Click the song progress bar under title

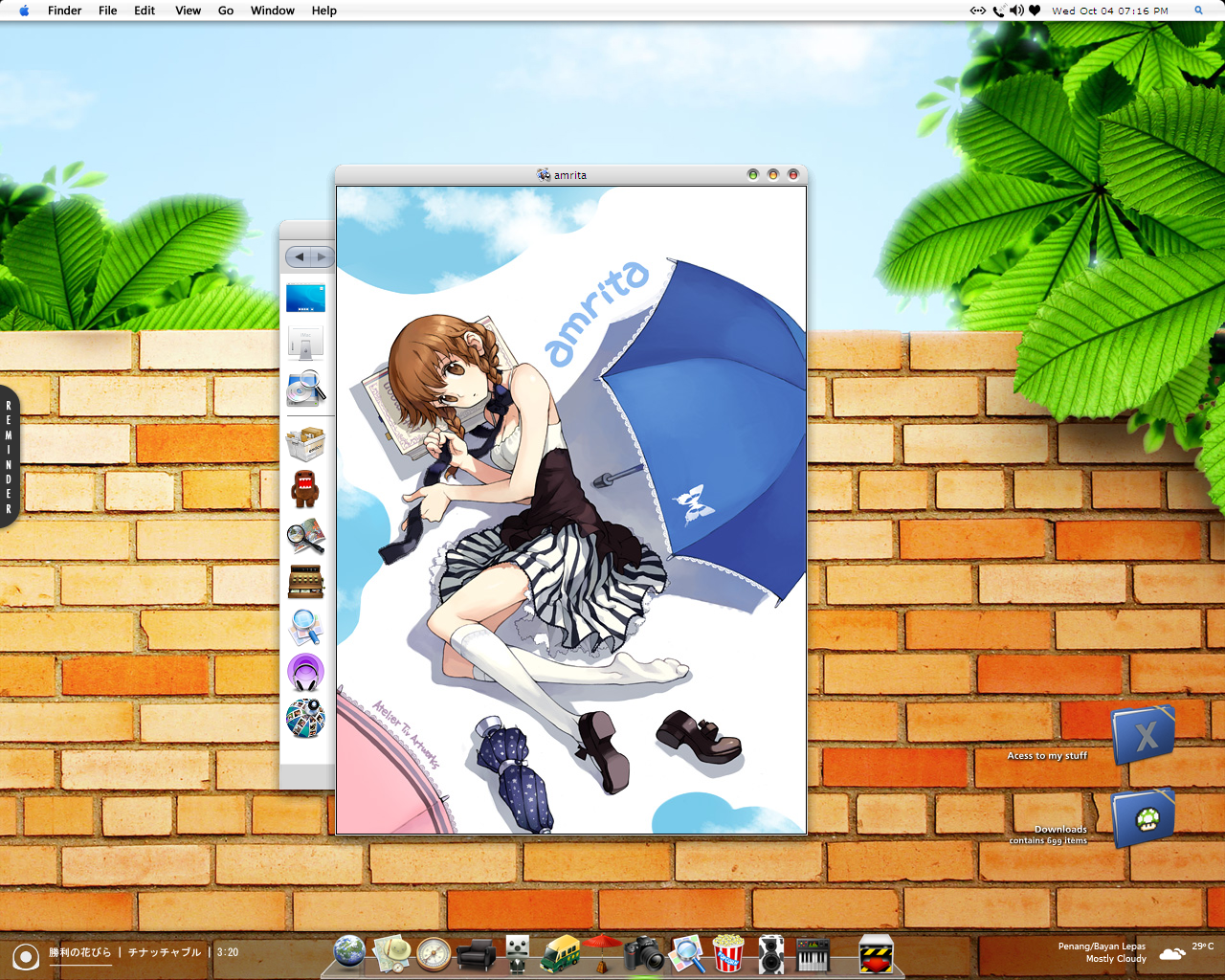(80, 965)
